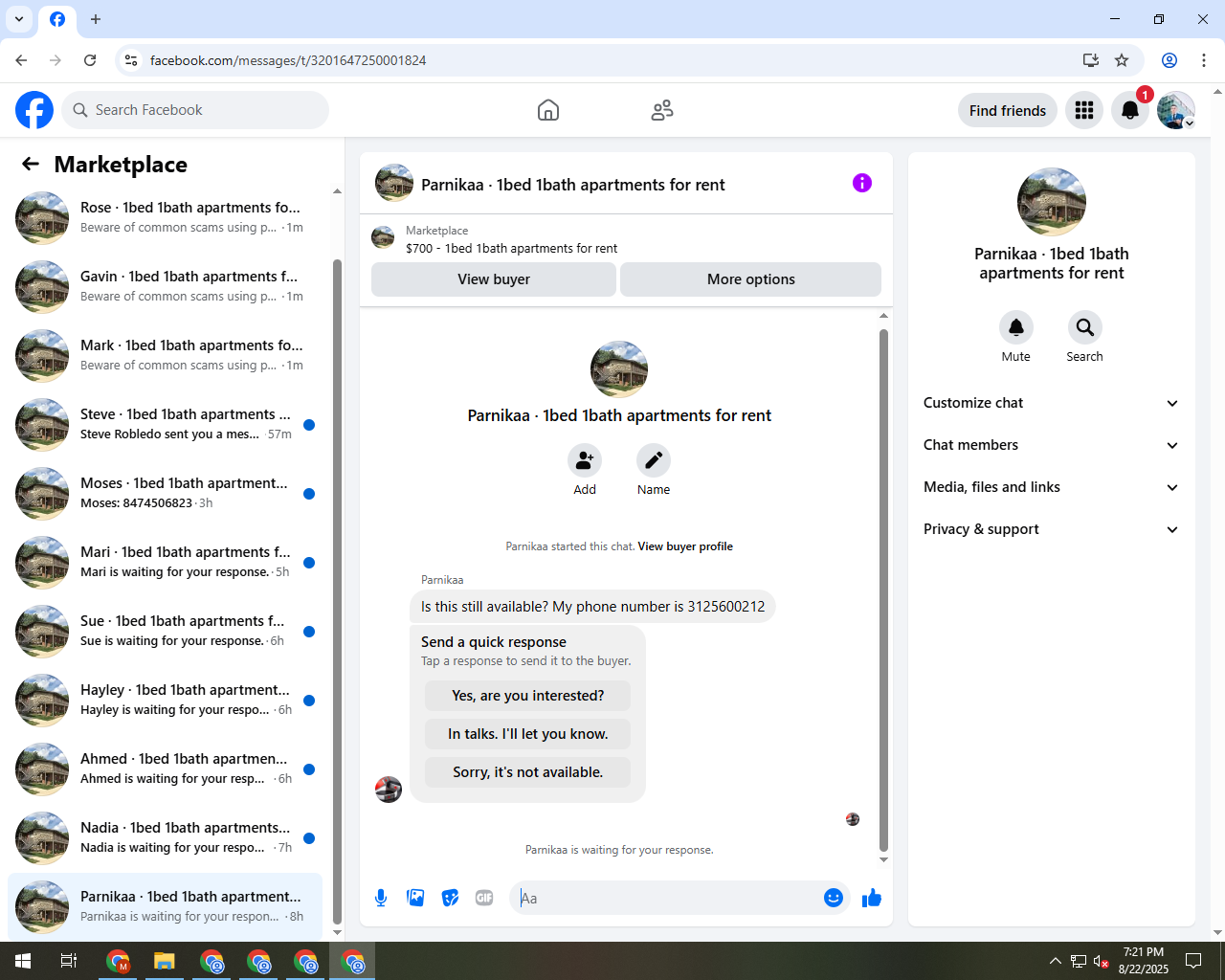Open the Rose conversation

click(165, 217)
